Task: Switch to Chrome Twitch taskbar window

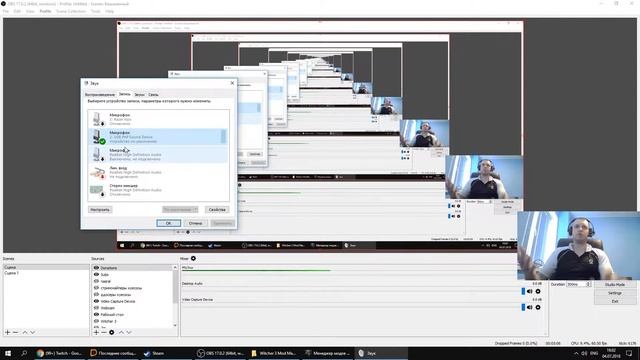Action: coord(59,353)
